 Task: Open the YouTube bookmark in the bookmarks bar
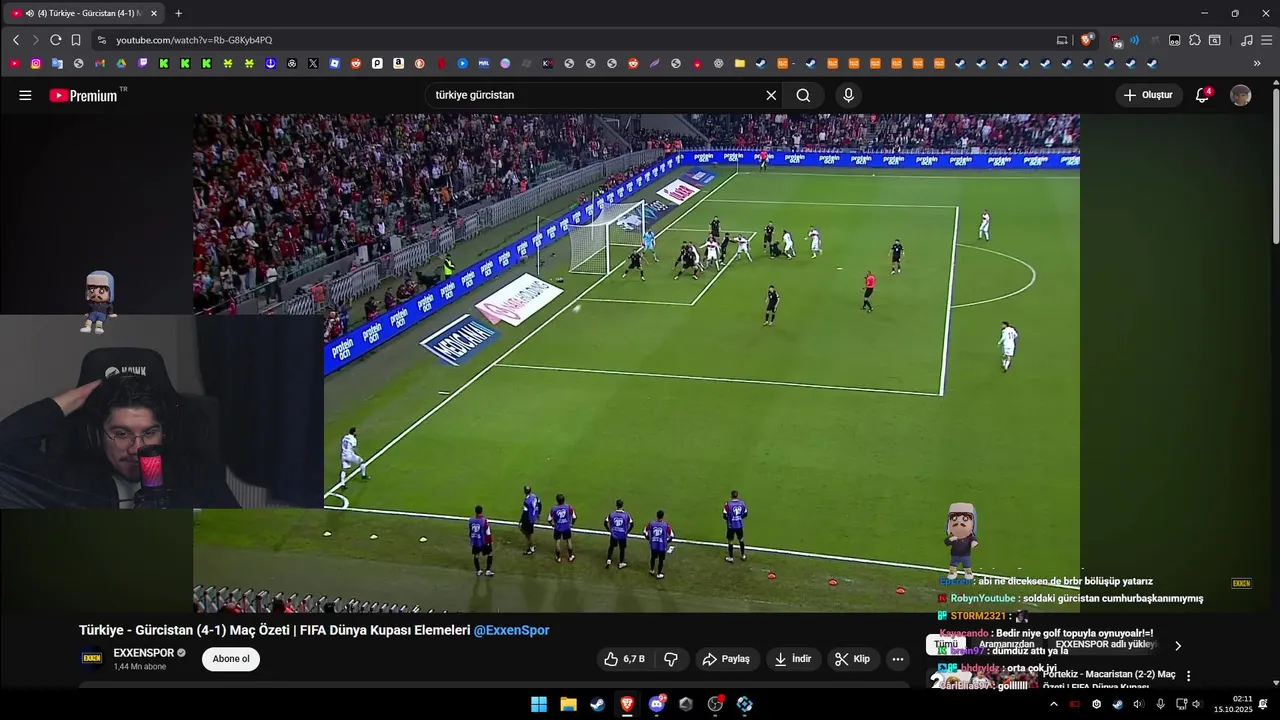[x=14, y=63]
